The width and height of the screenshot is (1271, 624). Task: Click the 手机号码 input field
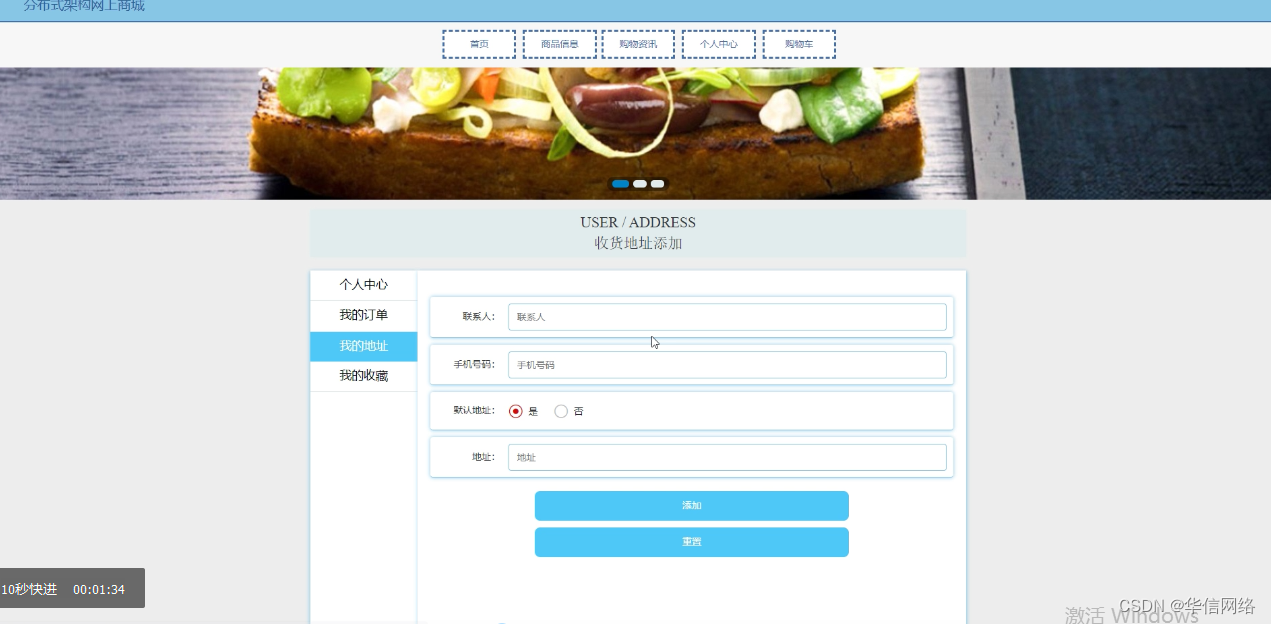(727, 364)
